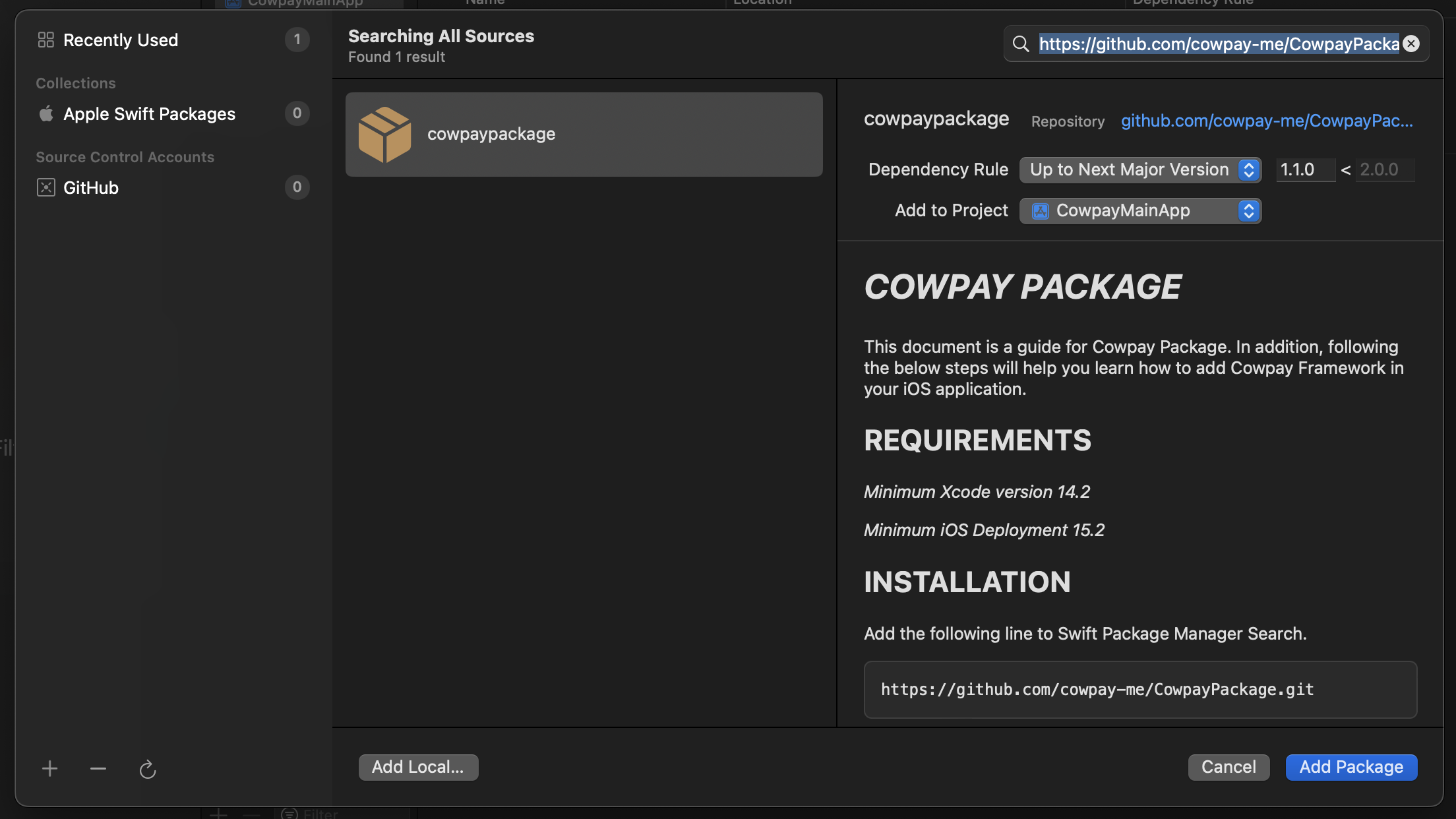Open the github.com/cowpay-me repository link
The height and width of the screenshot is (819, 1456).
(1266, 121)
